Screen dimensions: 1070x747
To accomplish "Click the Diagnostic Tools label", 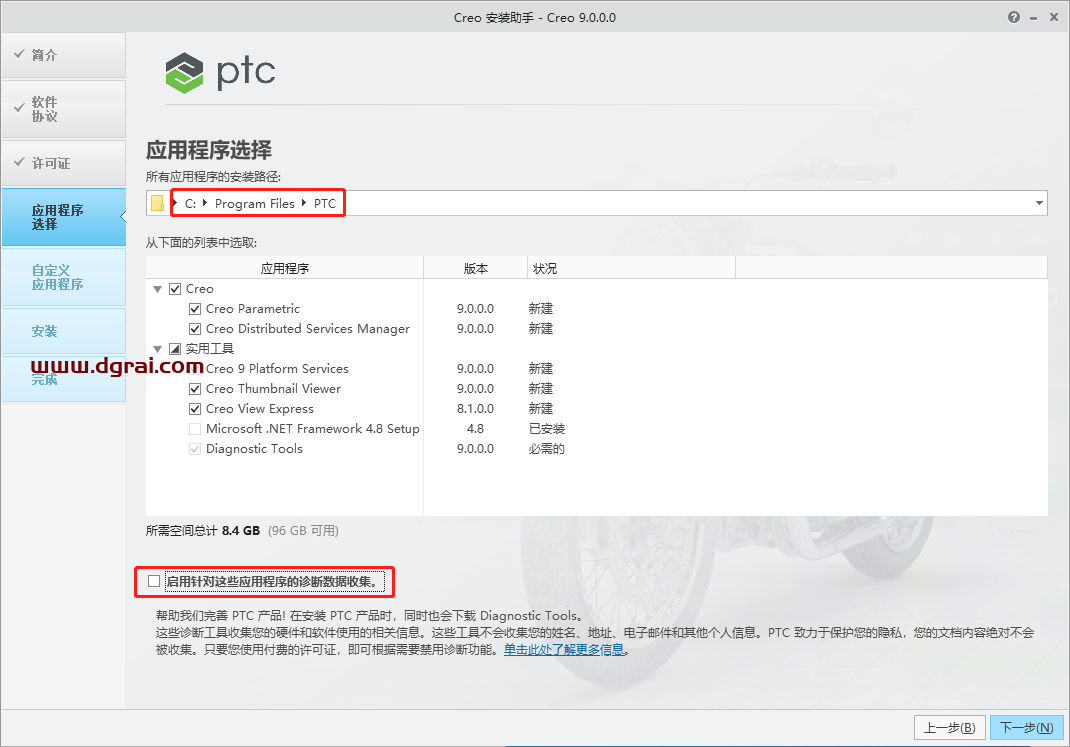I will [254, 449].
